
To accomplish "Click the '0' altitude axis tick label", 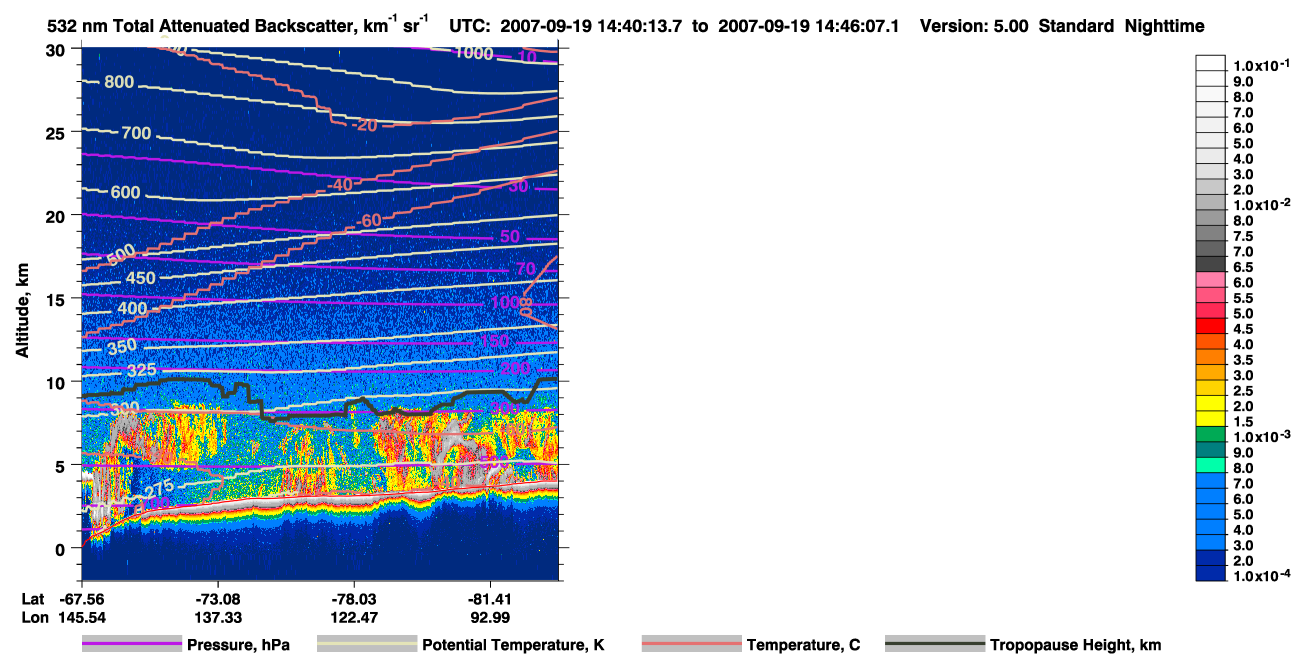I will pyautogui.click(x=62, y=548).
